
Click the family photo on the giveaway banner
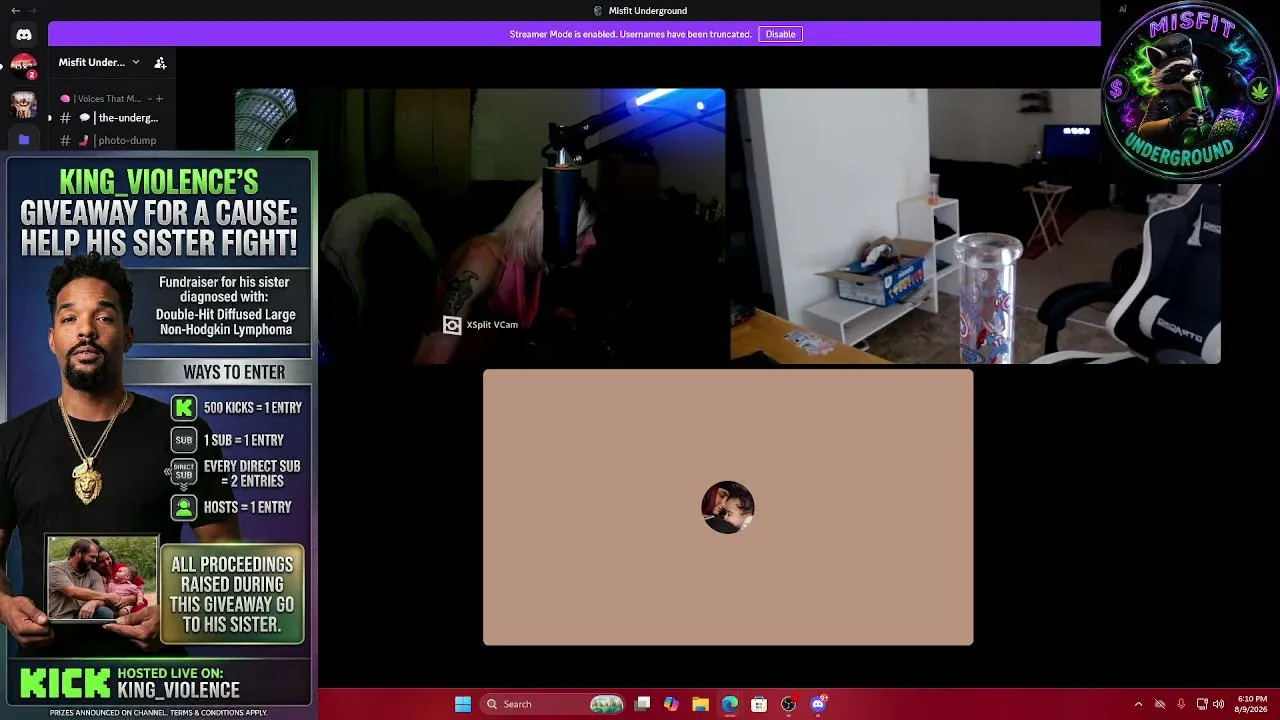[101, 578]
